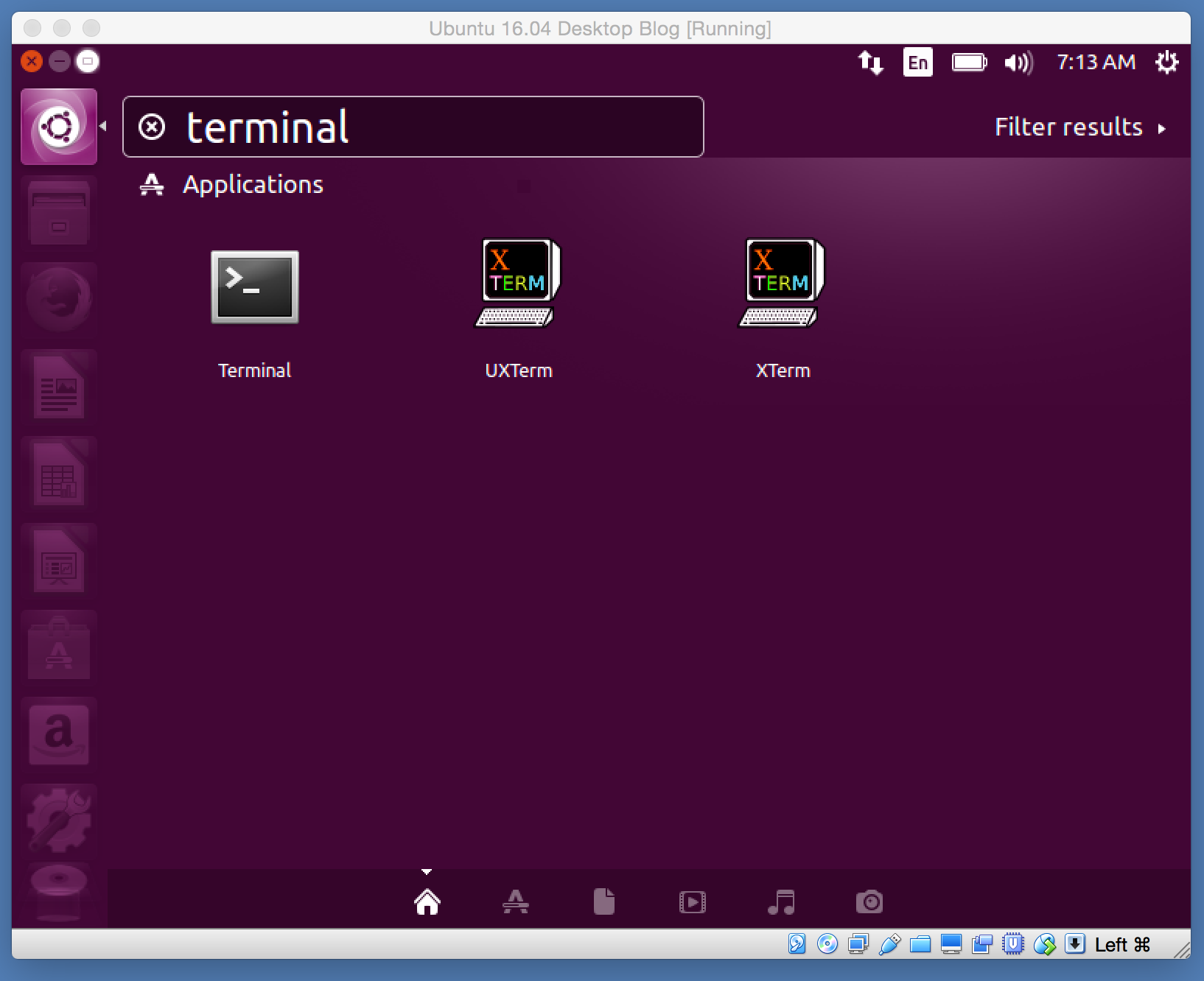Click the Ubuntu Dash launcher button
This screenshot has height=981, width=1204.
pos(59,127)
